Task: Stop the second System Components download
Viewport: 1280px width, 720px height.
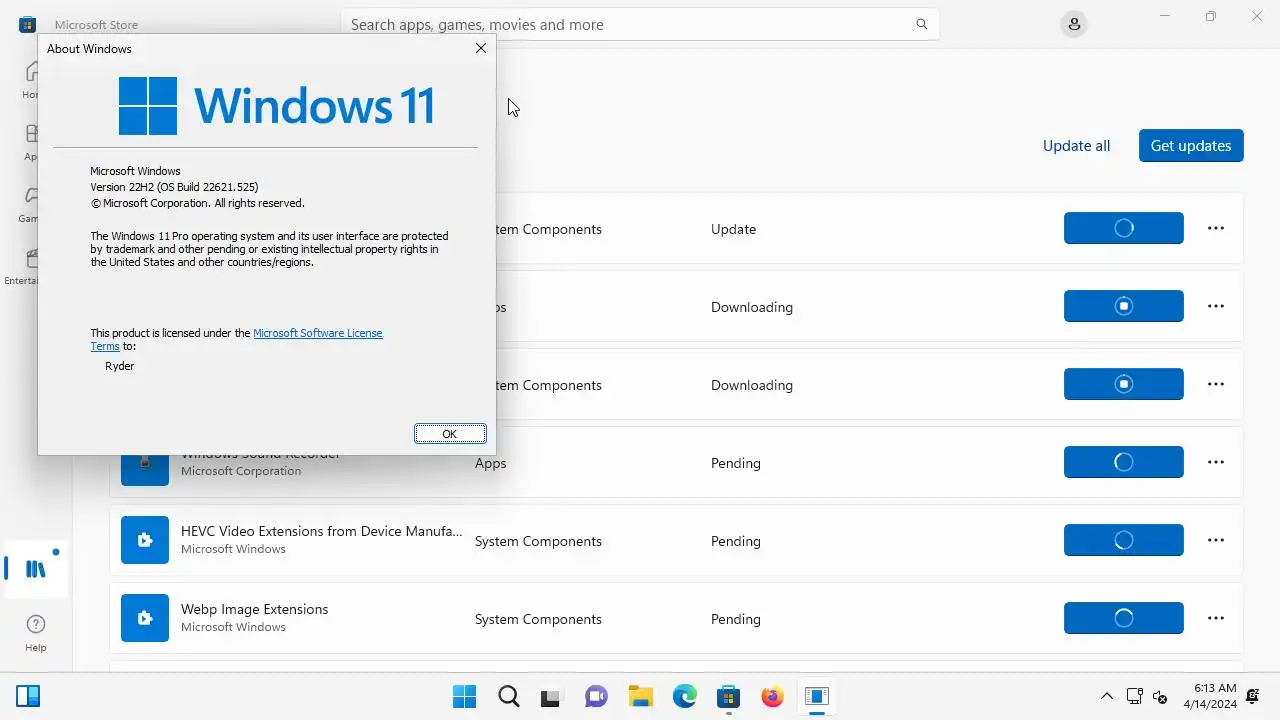Action: tap(1124, 384)
